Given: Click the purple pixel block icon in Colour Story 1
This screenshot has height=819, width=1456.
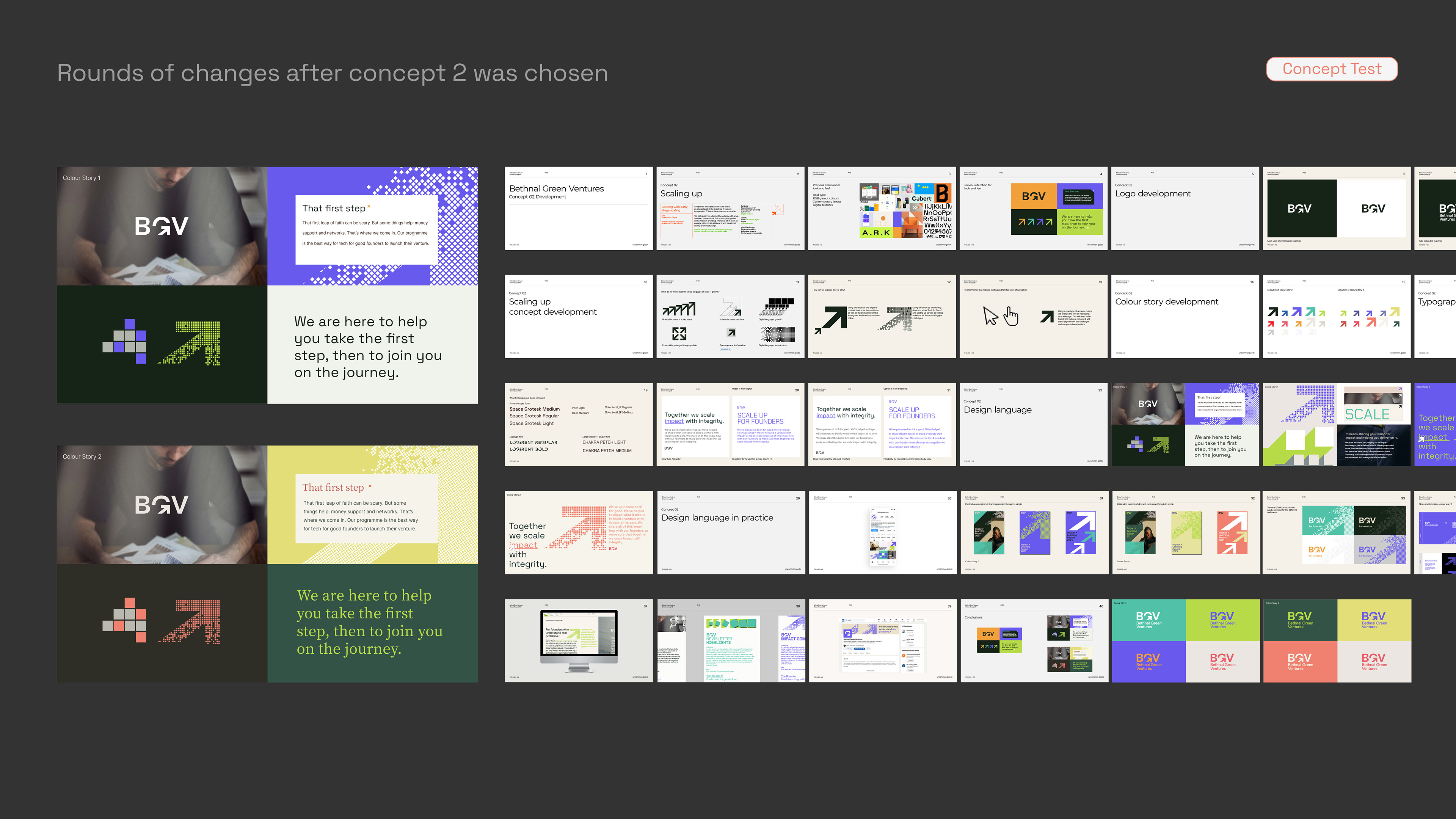Looking at the screenshot, I should 124,341.
